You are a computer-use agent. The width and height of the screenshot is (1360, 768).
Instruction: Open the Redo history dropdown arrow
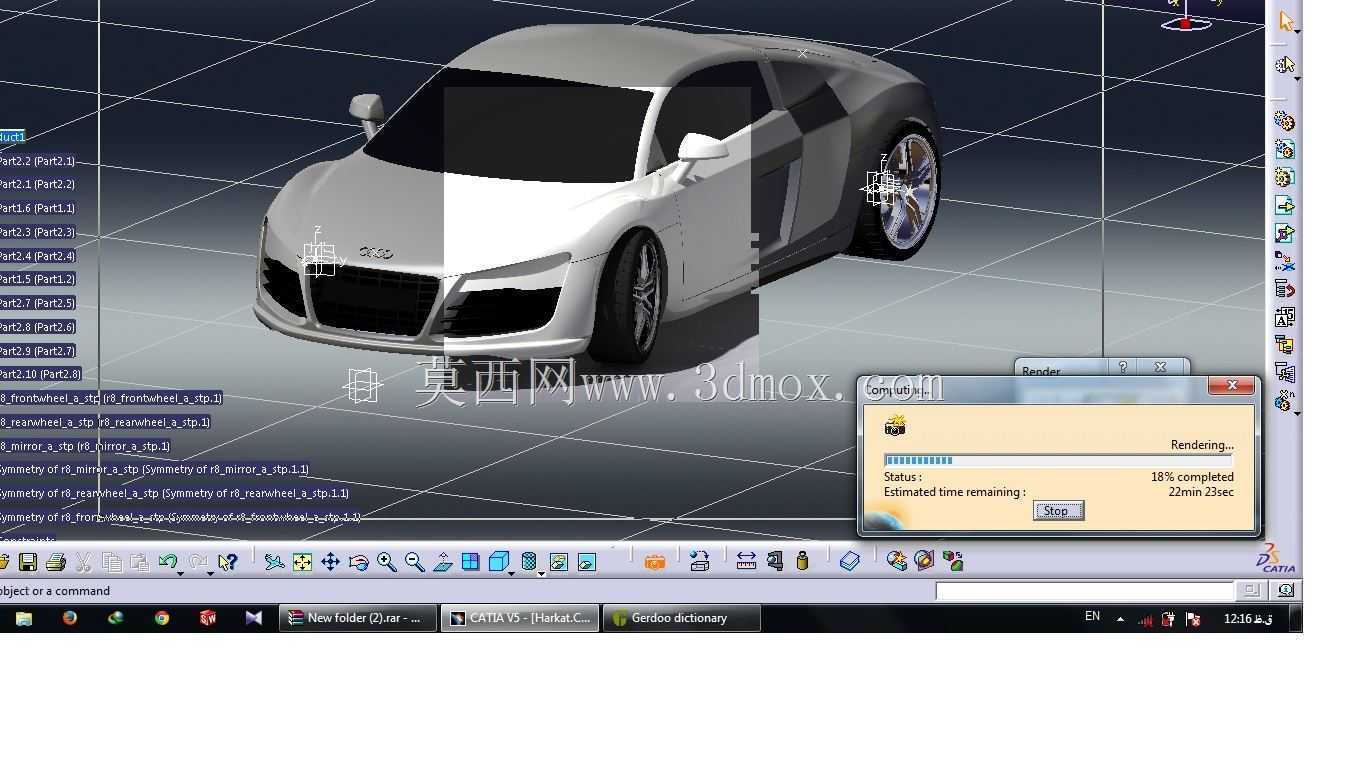click(210, 573)
